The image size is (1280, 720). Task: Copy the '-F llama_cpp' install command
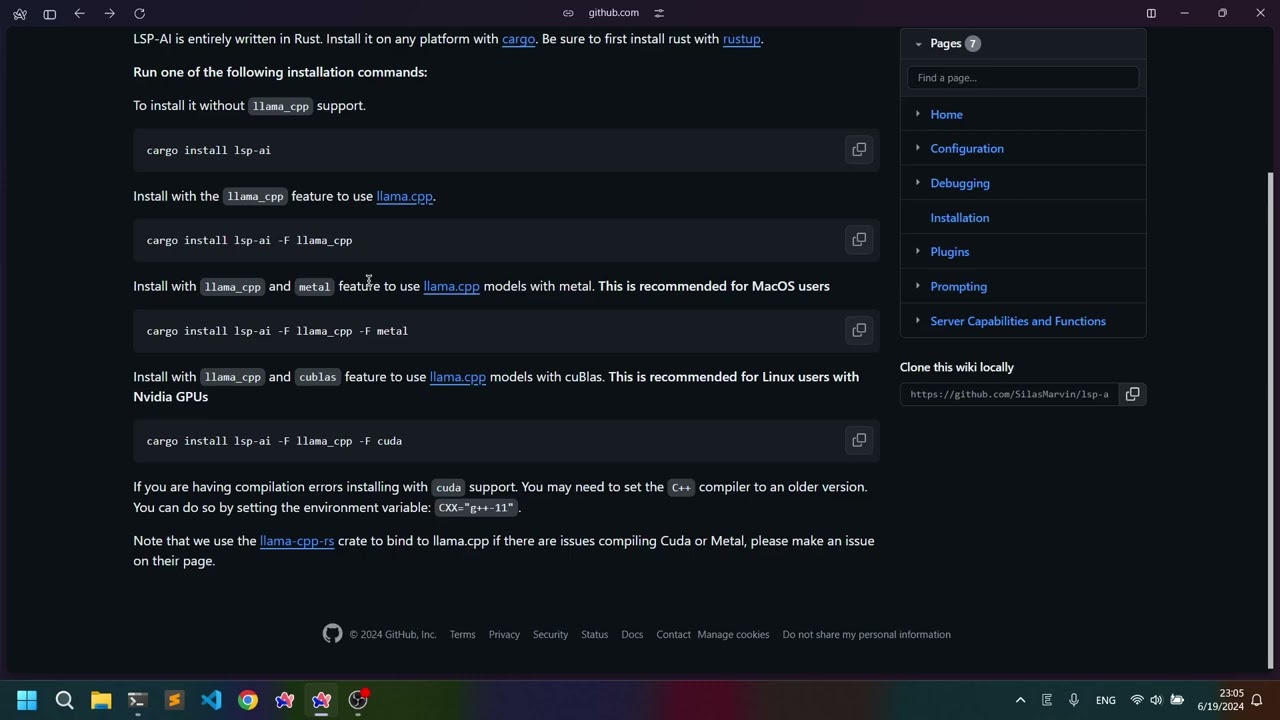859,240
